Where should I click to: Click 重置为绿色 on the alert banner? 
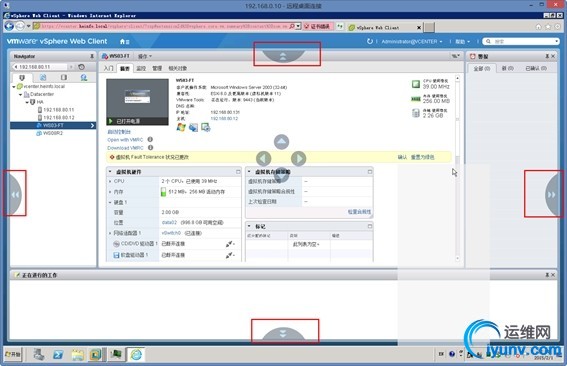pyautogui.click(x=422, y=157)
